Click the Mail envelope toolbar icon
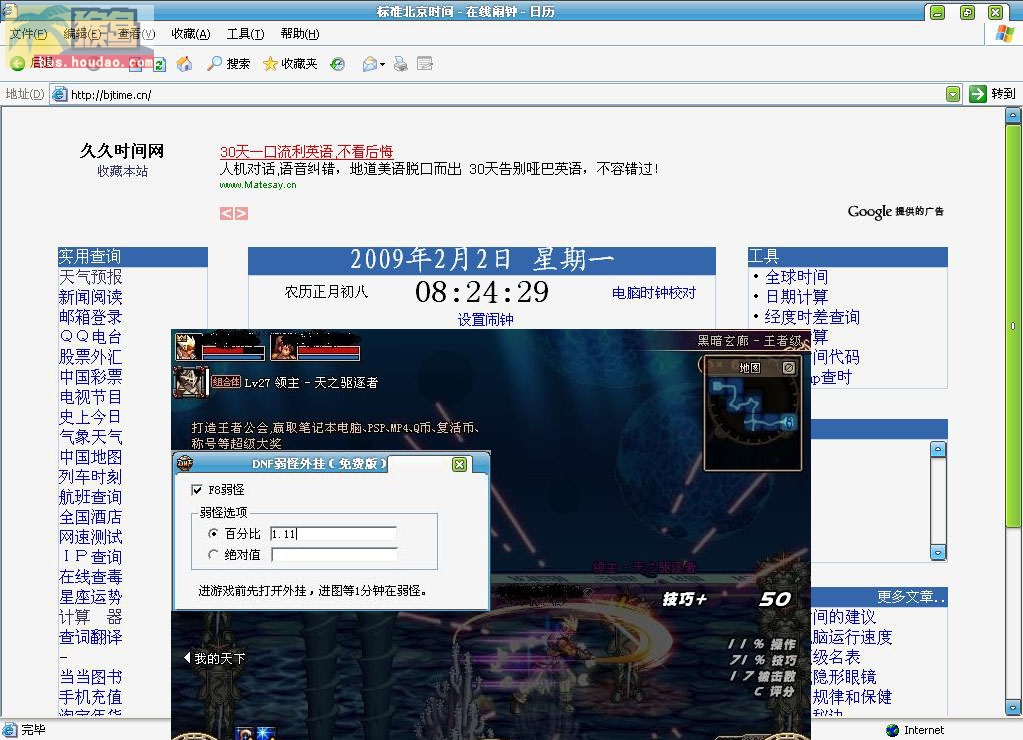The width and height of the screenshot is (1023, 740). (x=370, y=63)
